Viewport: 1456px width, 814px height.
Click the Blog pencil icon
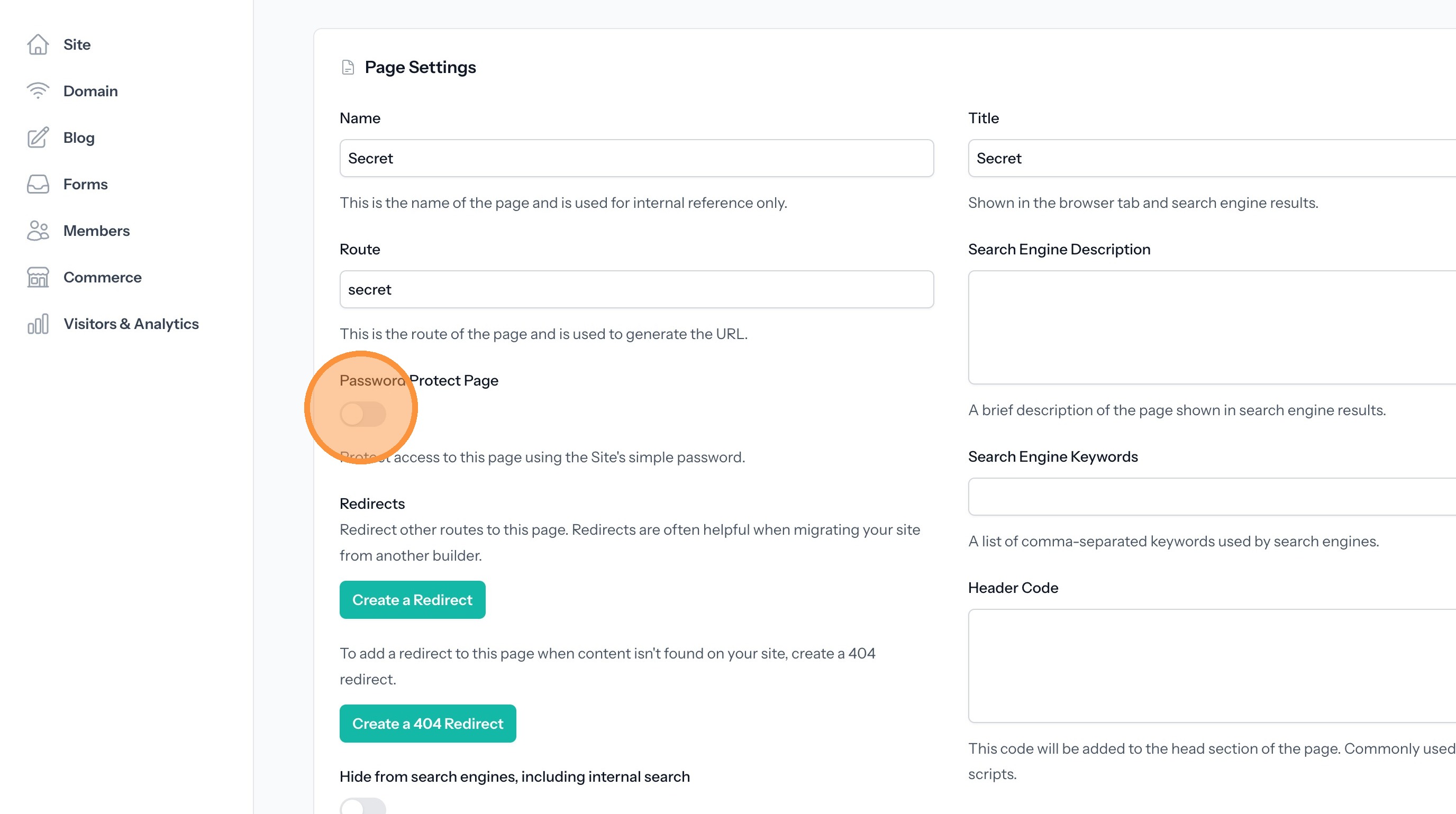[x=38, y=138]
